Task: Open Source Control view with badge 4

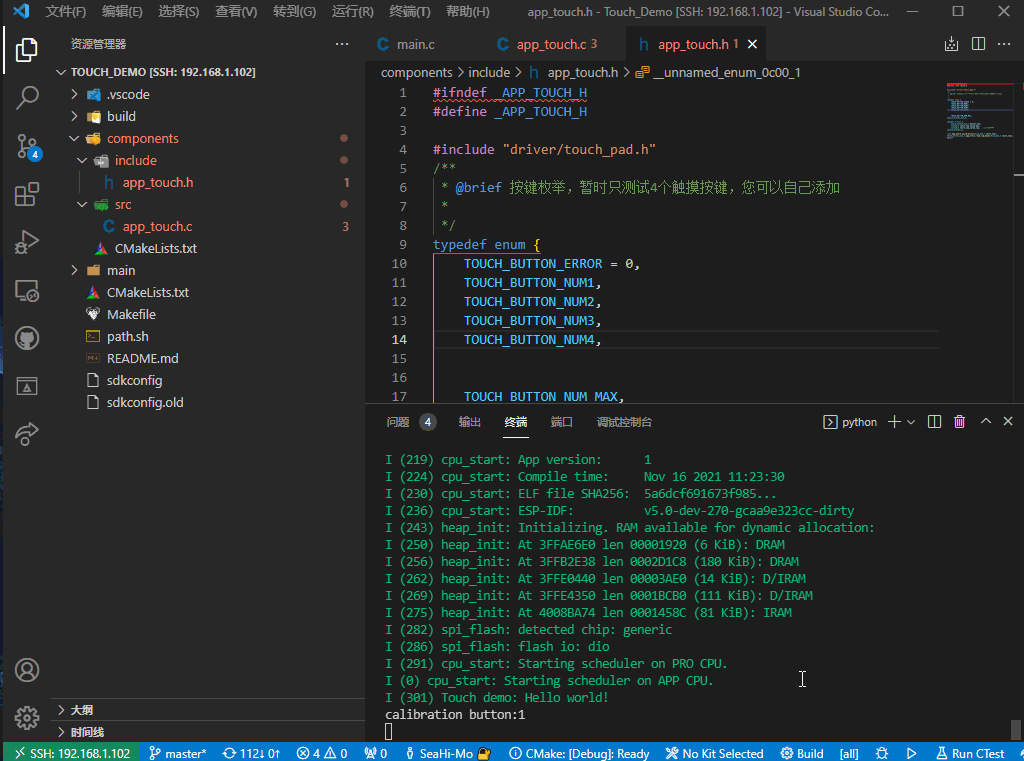Action: tap(27, 146)
